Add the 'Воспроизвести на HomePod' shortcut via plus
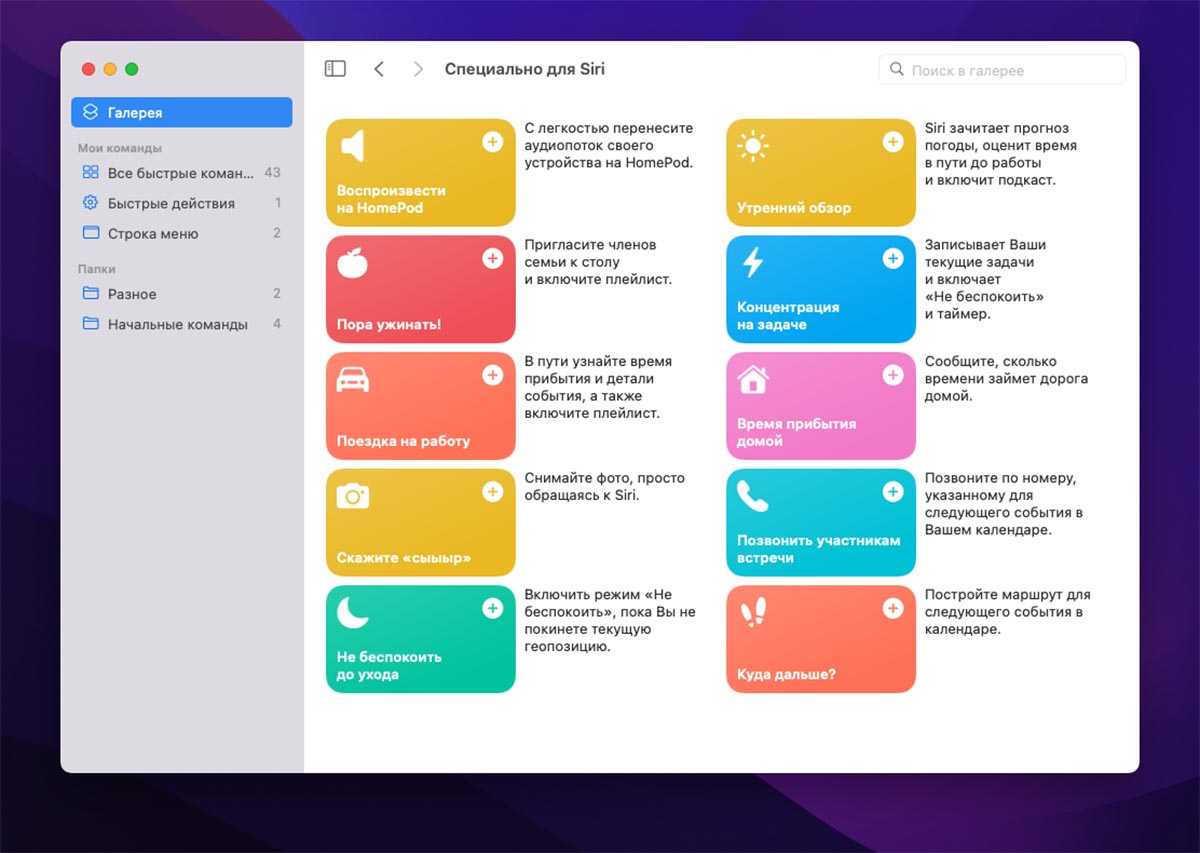1200x853 pixels. point(492,142)
